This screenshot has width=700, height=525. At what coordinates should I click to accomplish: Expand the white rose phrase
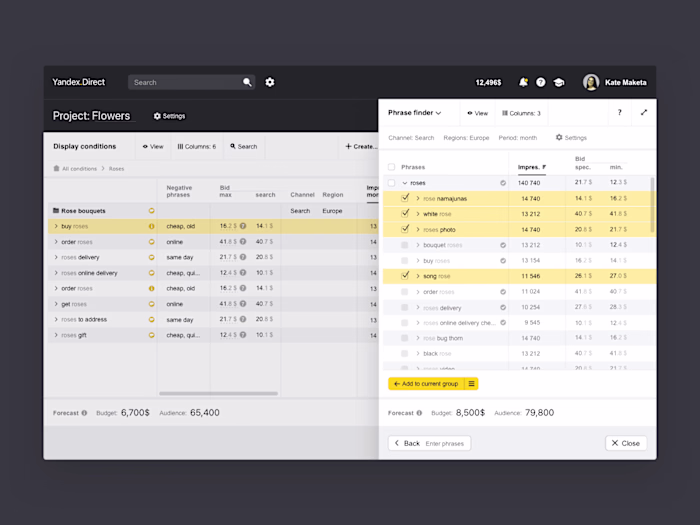pyautogui.click(x=418, y=214)
